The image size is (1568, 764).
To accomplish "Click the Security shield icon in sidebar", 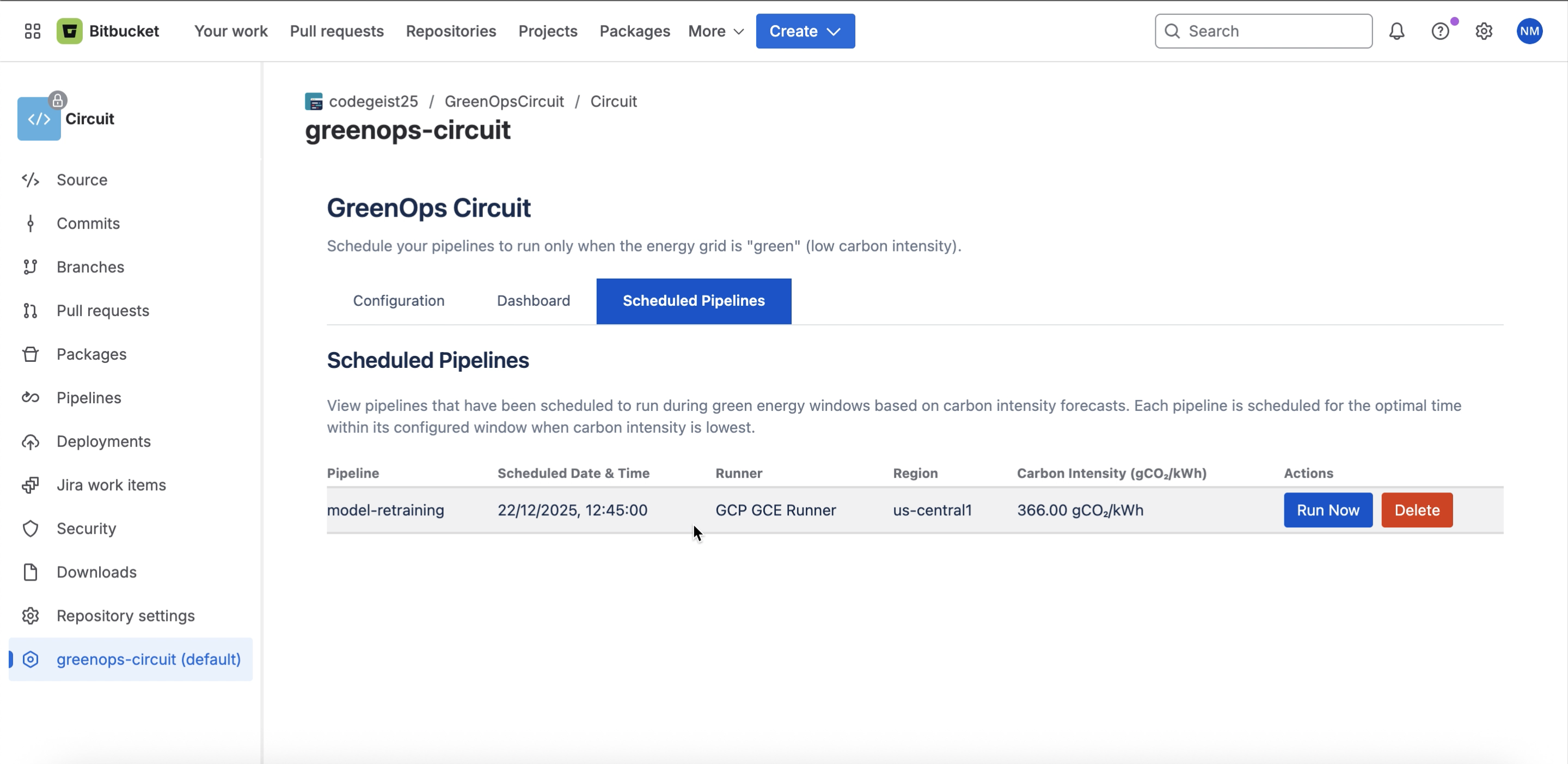I will point(30,528).
